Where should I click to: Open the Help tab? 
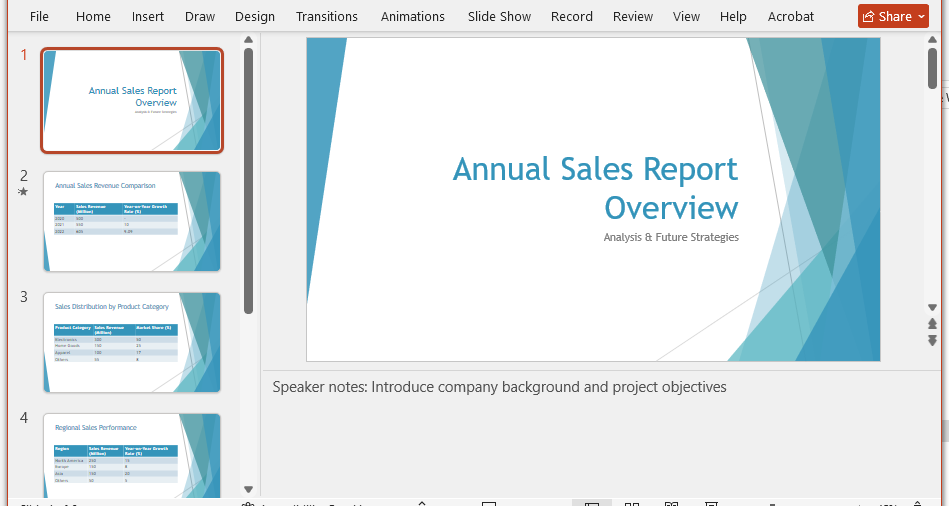point(733,16)
